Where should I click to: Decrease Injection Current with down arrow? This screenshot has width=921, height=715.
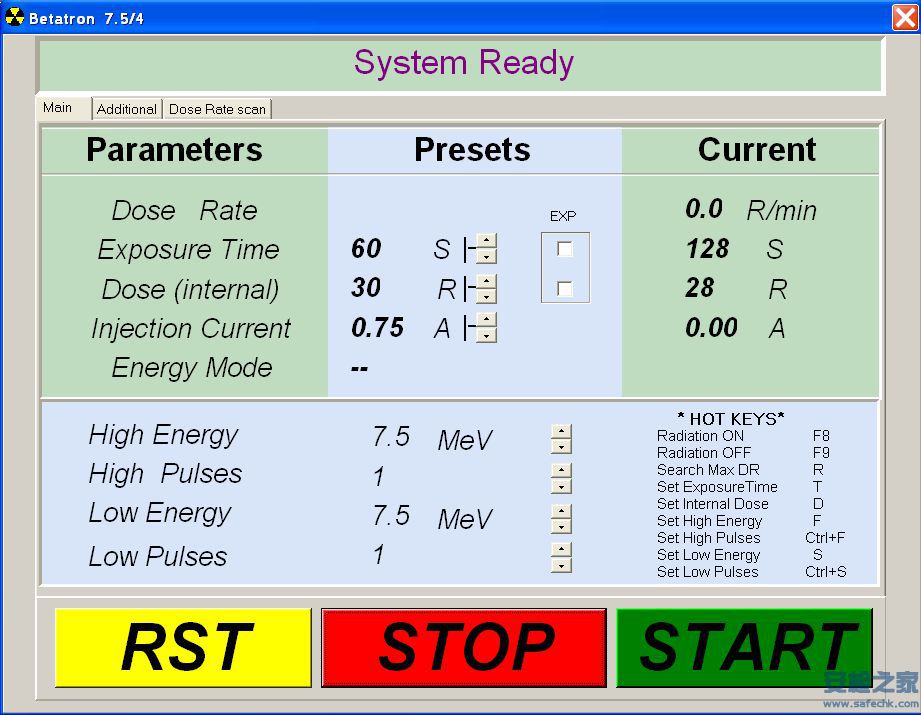pos(486,335)
